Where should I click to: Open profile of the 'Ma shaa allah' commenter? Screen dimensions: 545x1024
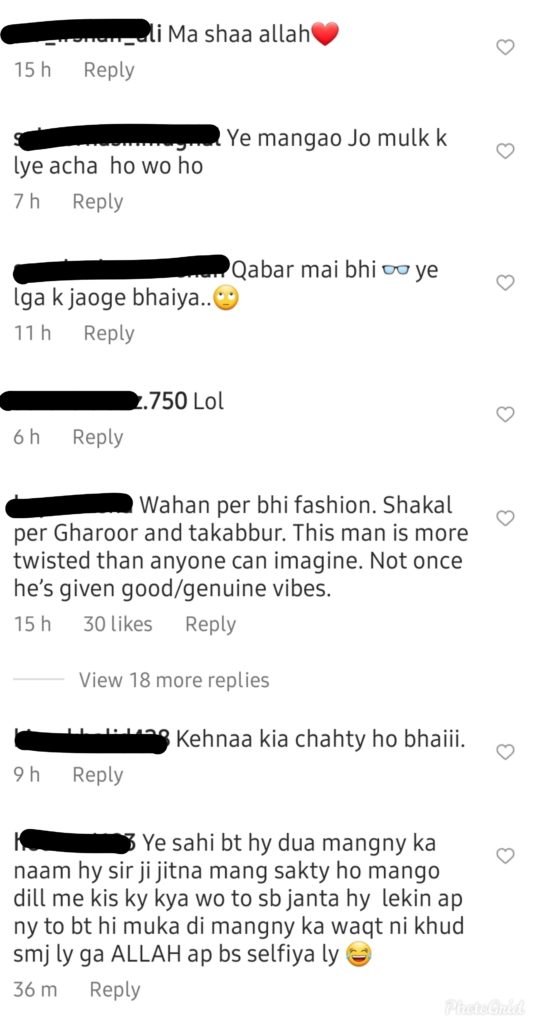(84, 33)
